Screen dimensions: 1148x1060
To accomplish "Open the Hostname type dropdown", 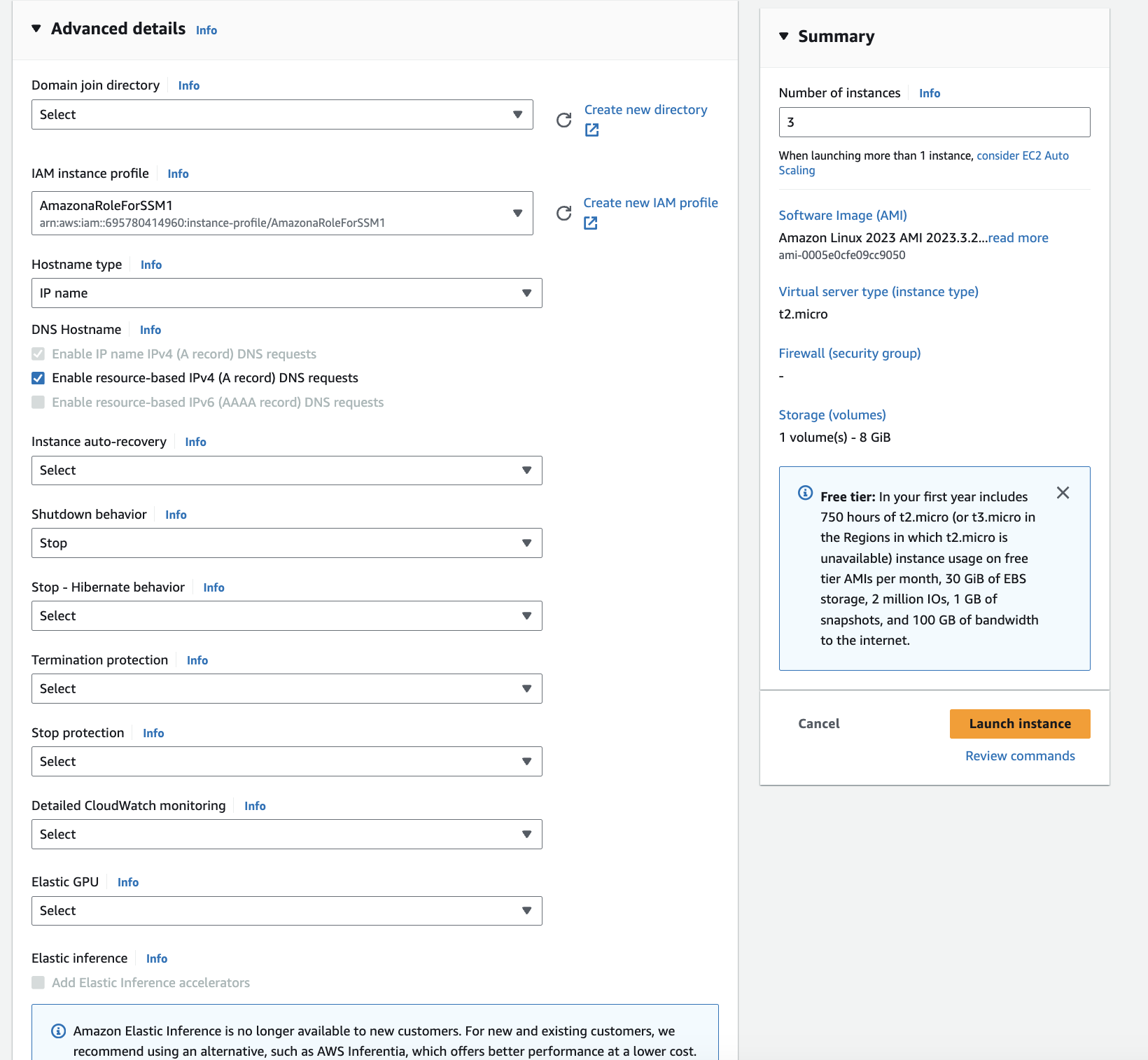I will [286, 293].
